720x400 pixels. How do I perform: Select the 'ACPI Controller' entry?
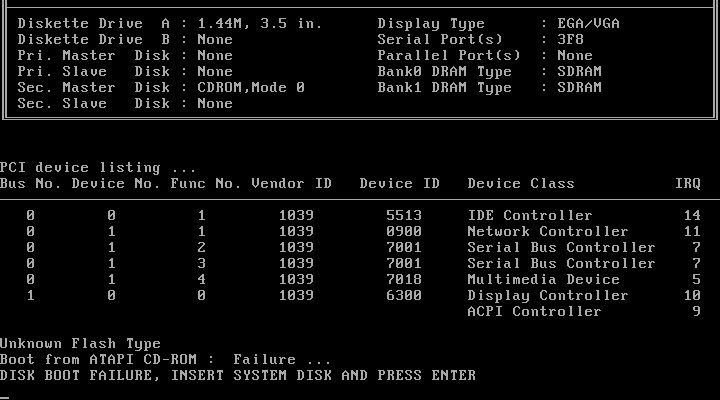(534, 312)
